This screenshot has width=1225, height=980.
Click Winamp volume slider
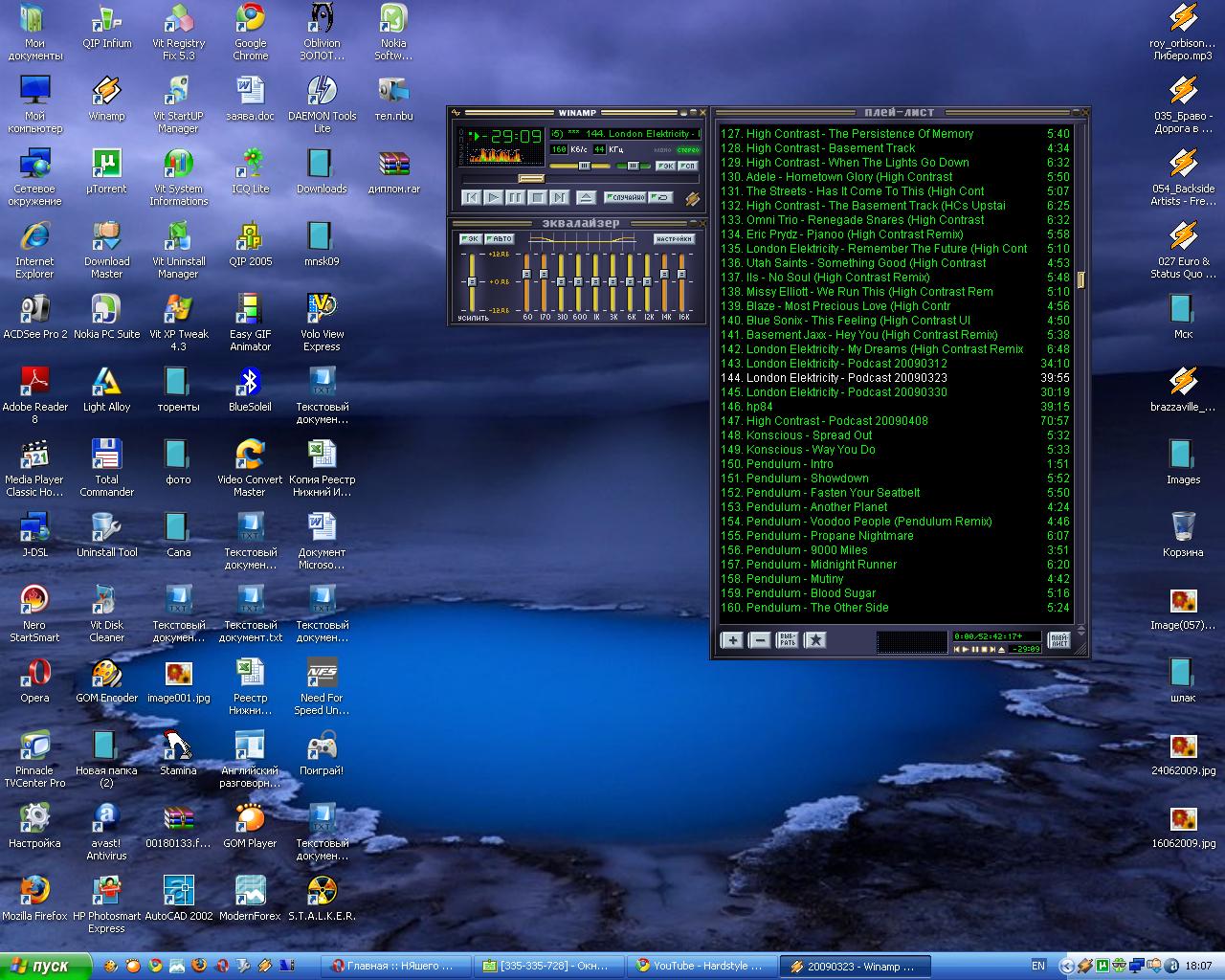tap(580, 166)
